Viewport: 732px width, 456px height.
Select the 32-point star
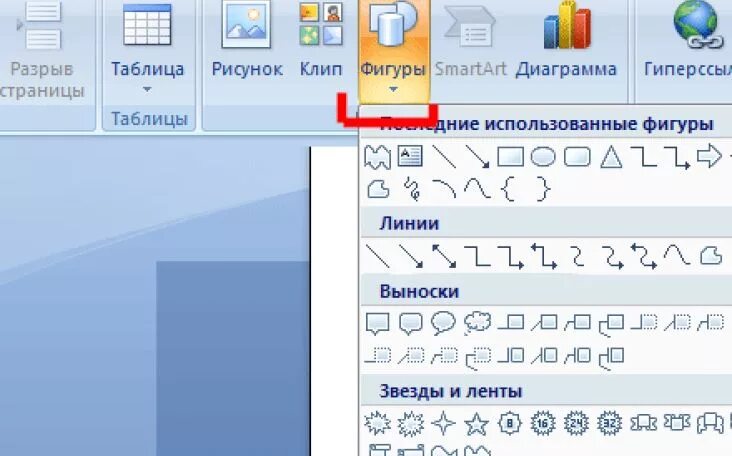(610, 423)
